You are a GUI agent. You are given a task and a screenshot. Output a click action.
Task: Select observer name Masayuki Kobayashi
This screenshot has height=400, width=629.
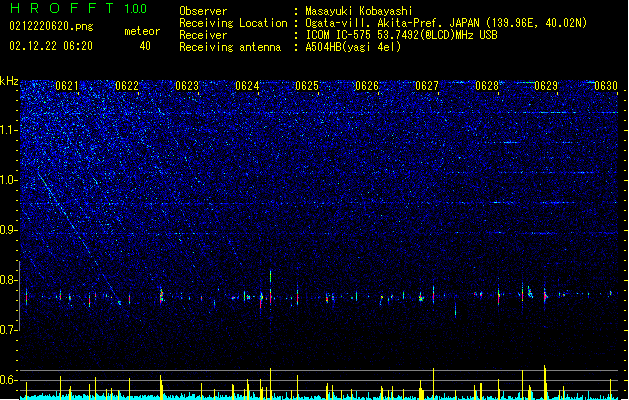(x=359, y=11)
